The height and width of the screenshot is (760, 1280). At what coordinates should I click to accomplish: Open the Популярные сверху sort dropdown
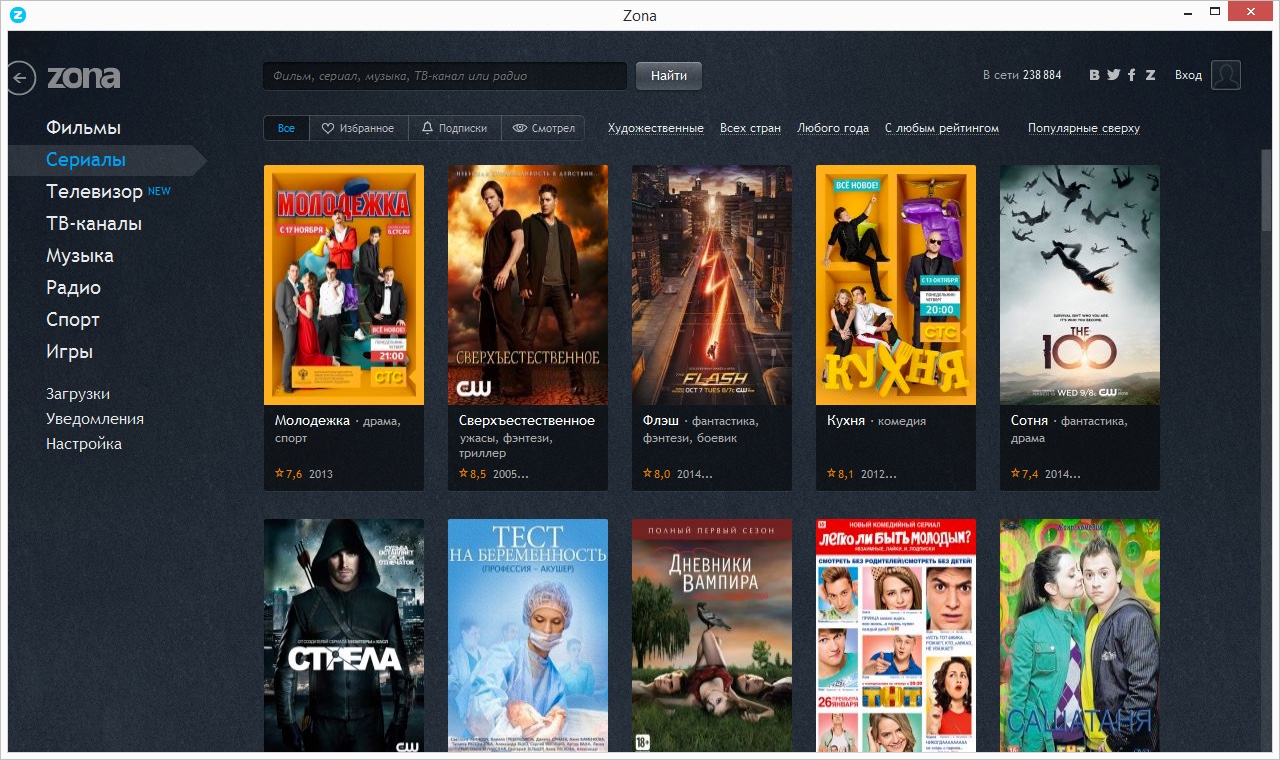point(1084,128)
